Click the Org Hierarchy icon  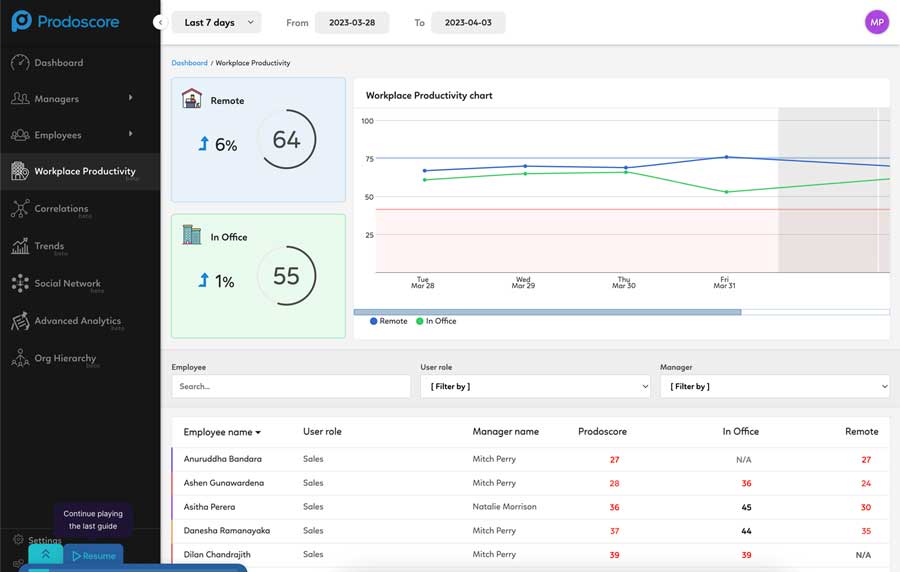coord(20,358)
